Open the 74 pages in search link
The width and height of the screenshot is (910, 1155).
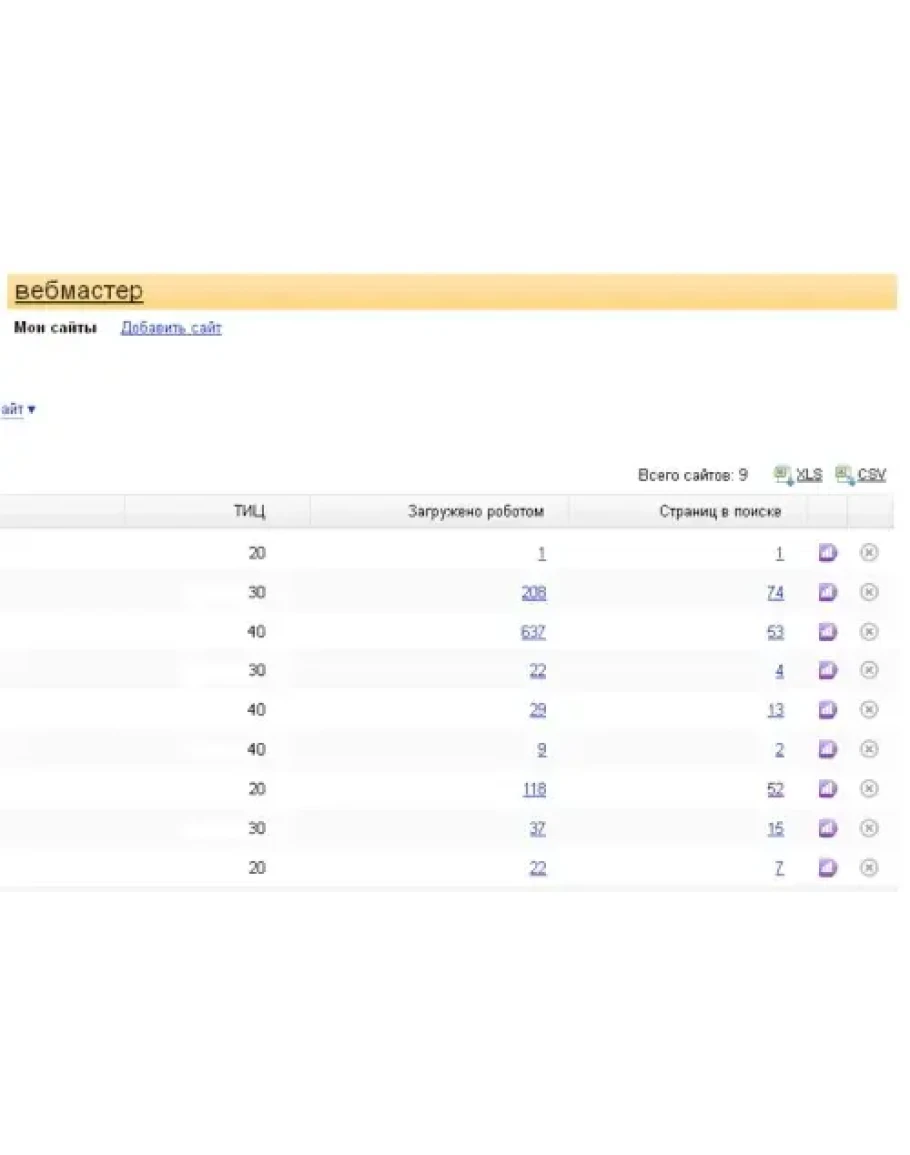775,593
